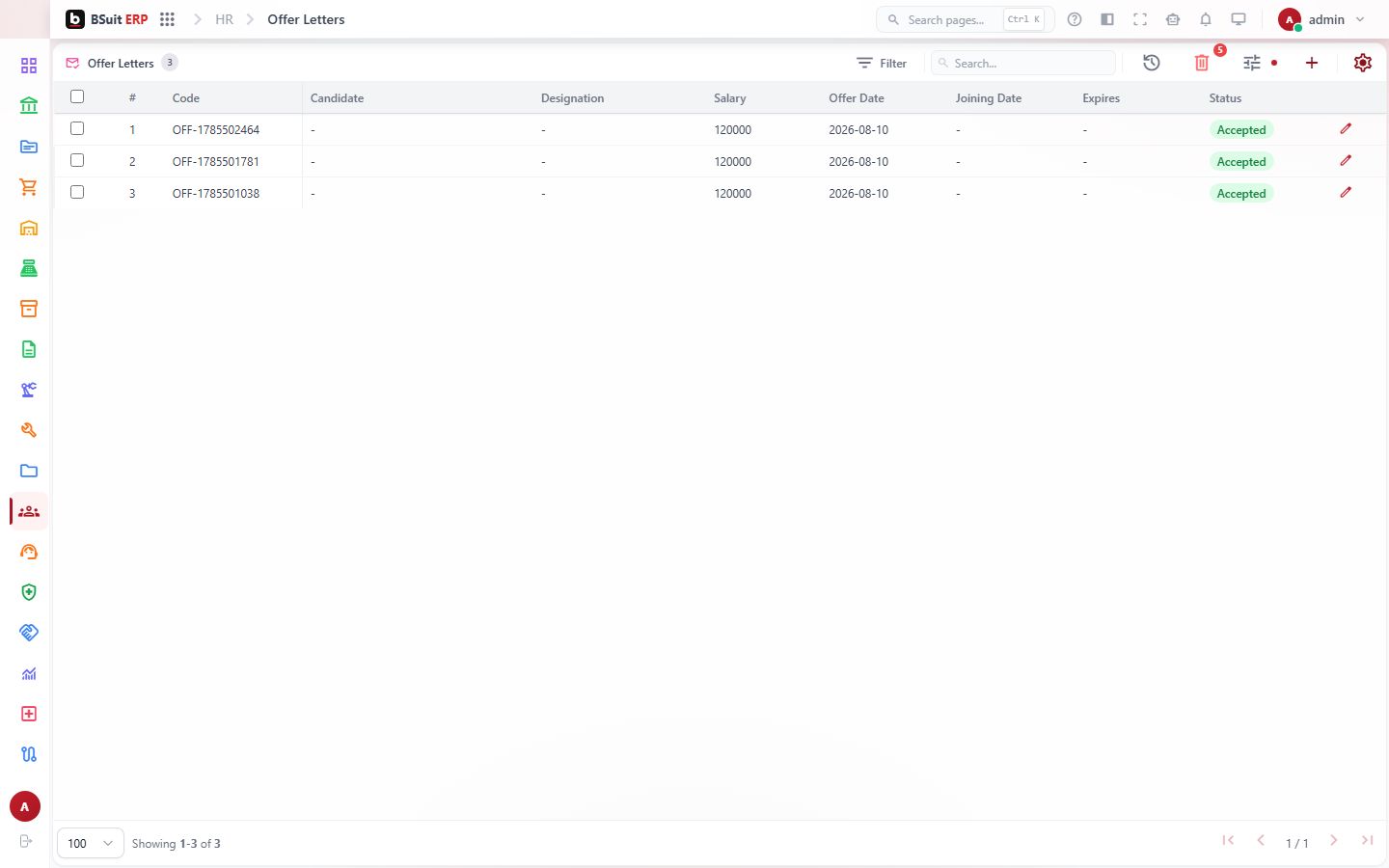
Task: Toggle the select-all header checkbox
Action: click(x=77, y=96)
